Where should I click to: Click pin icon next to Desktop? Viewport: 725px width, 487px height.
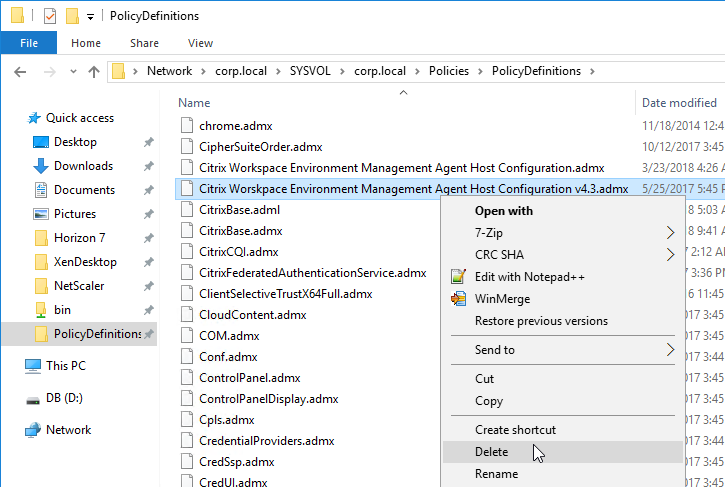click(148, 142)
